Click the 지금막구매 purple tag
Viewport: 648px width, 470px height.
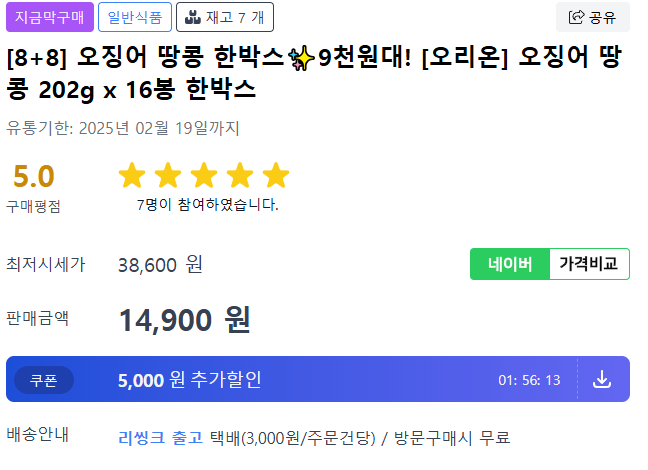tap(49, 17)
